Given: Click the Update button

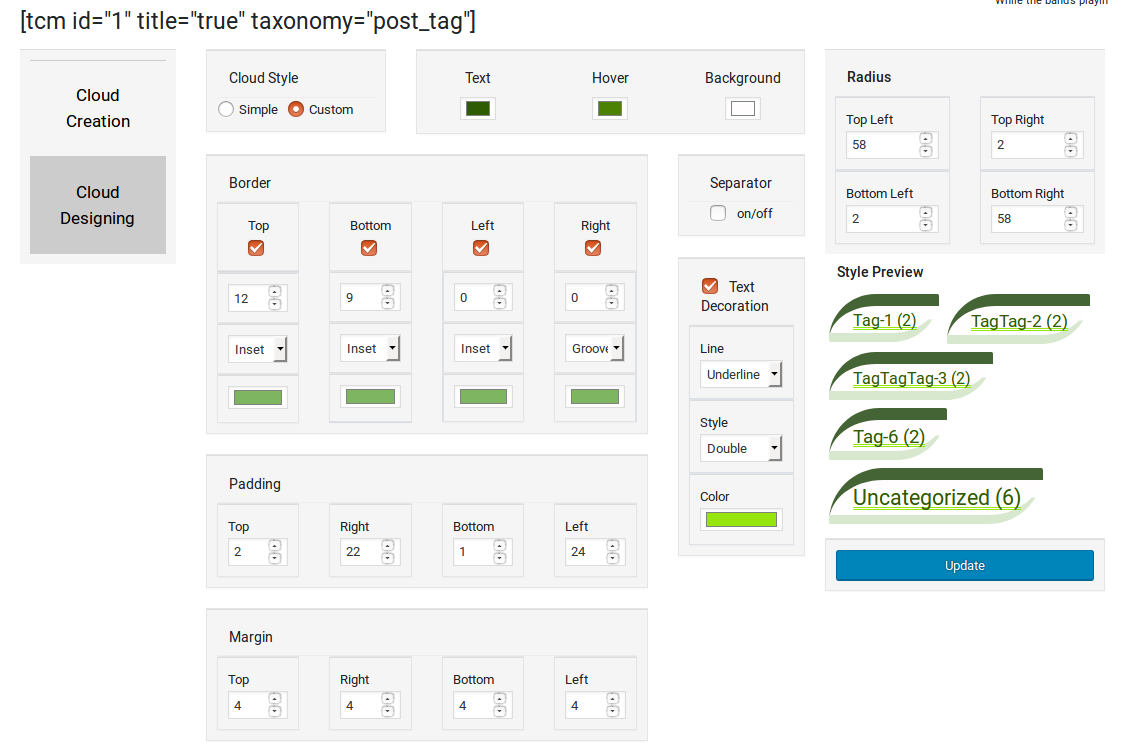Looking at the screenshot, I should (965, 565).
